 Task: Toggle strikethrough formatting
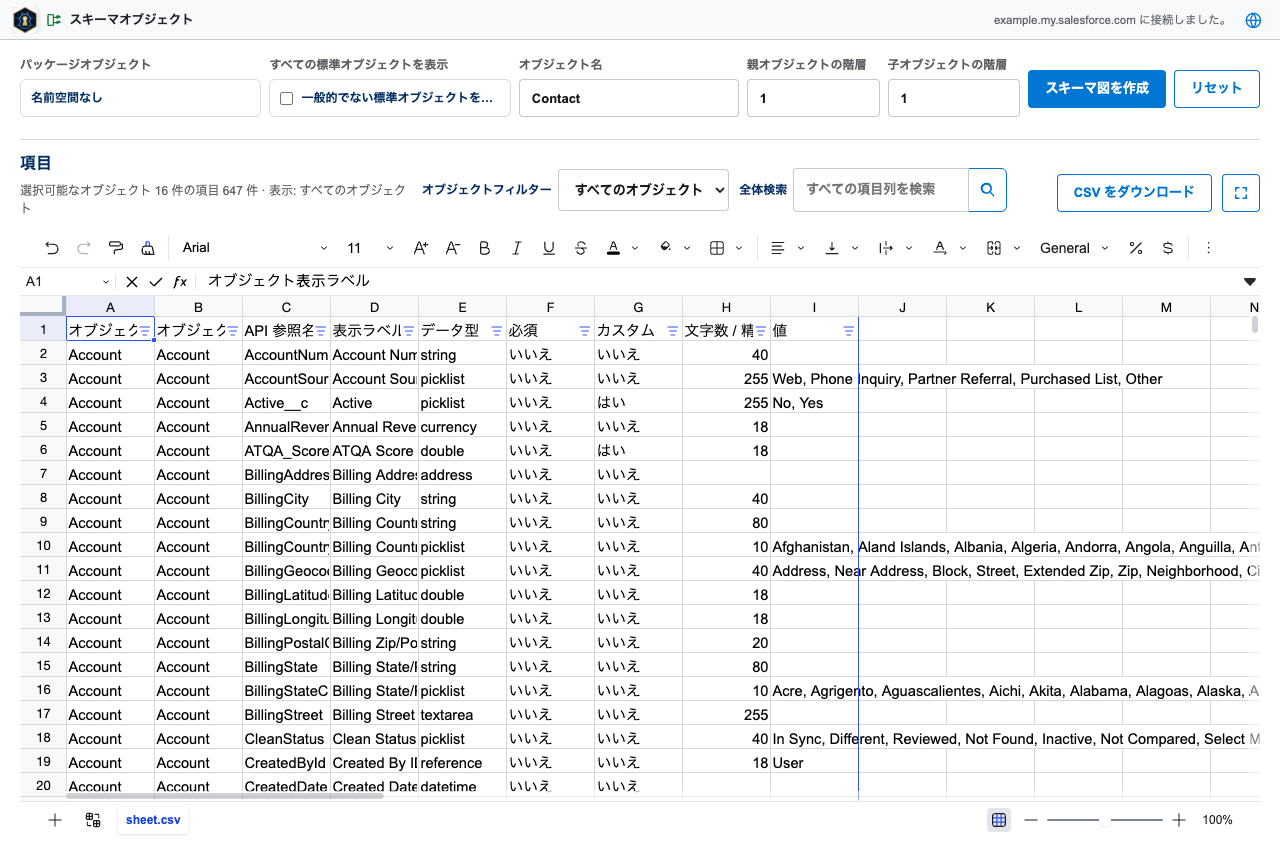pyautogui.click(x=581, y=248)
